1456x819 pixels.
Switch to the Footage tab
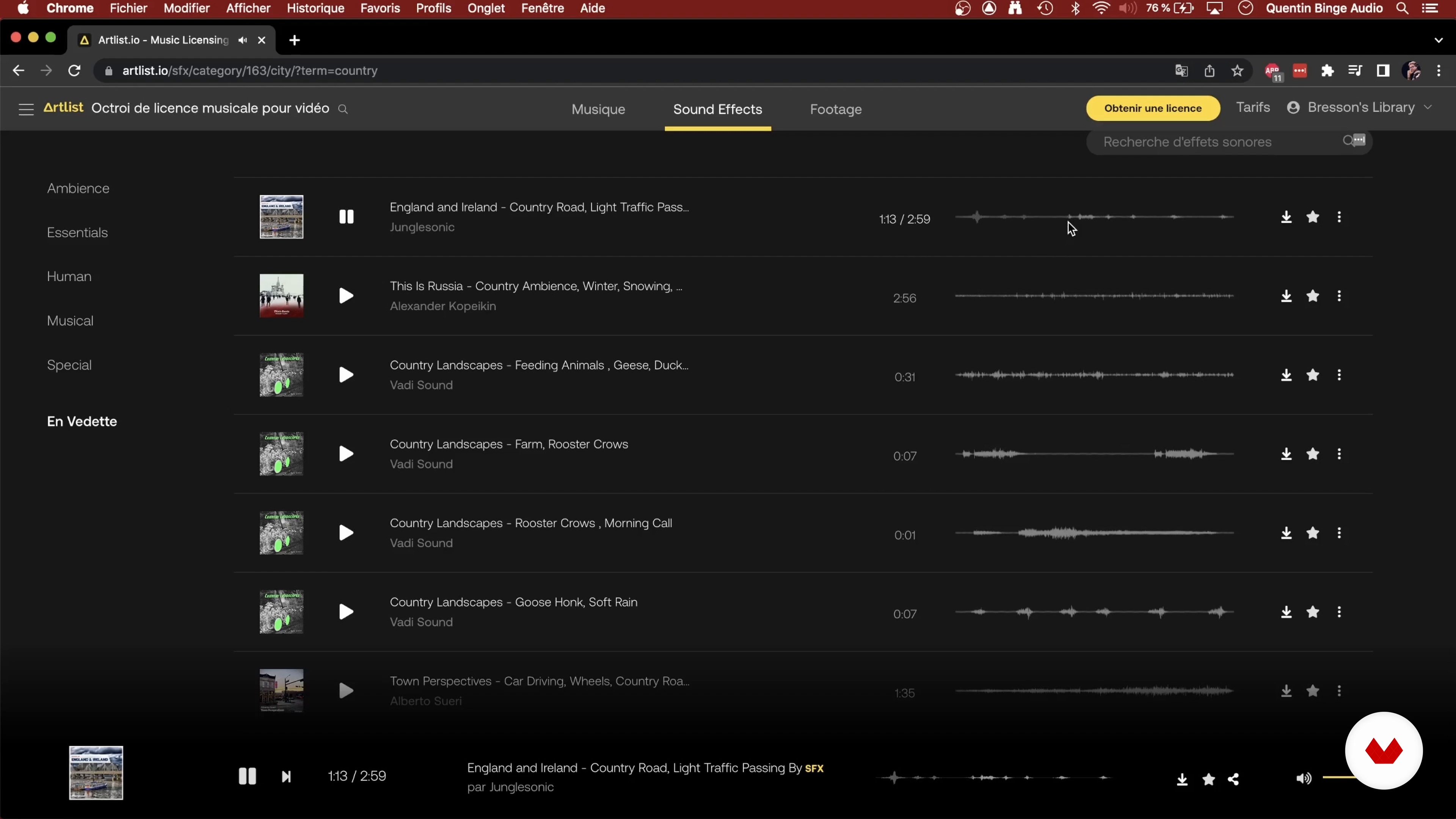835,109
